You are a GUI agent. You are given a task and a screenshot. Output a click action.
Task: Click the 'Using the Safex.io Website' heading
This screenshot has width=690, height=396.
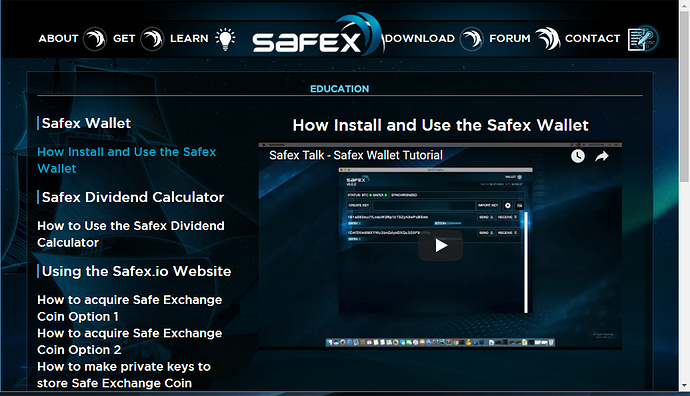136,271
